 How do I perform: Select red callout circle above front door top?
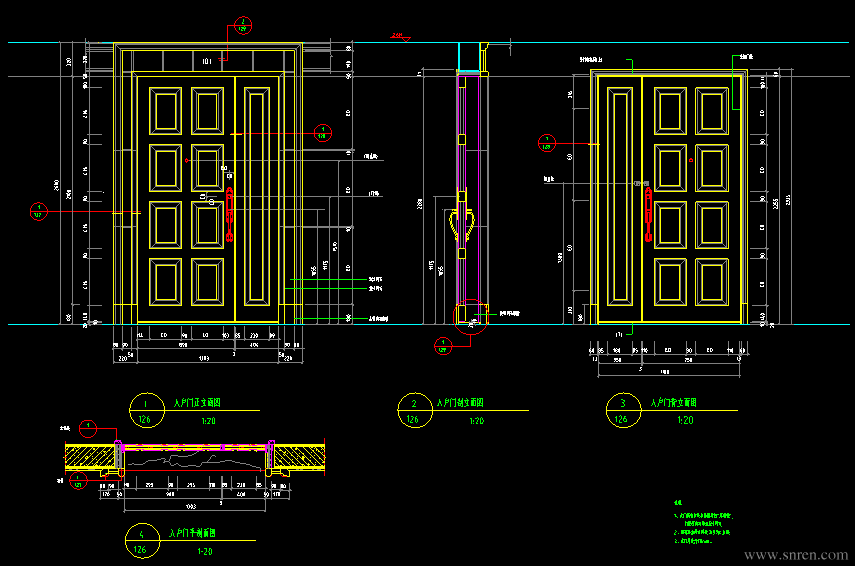point(243,25)
